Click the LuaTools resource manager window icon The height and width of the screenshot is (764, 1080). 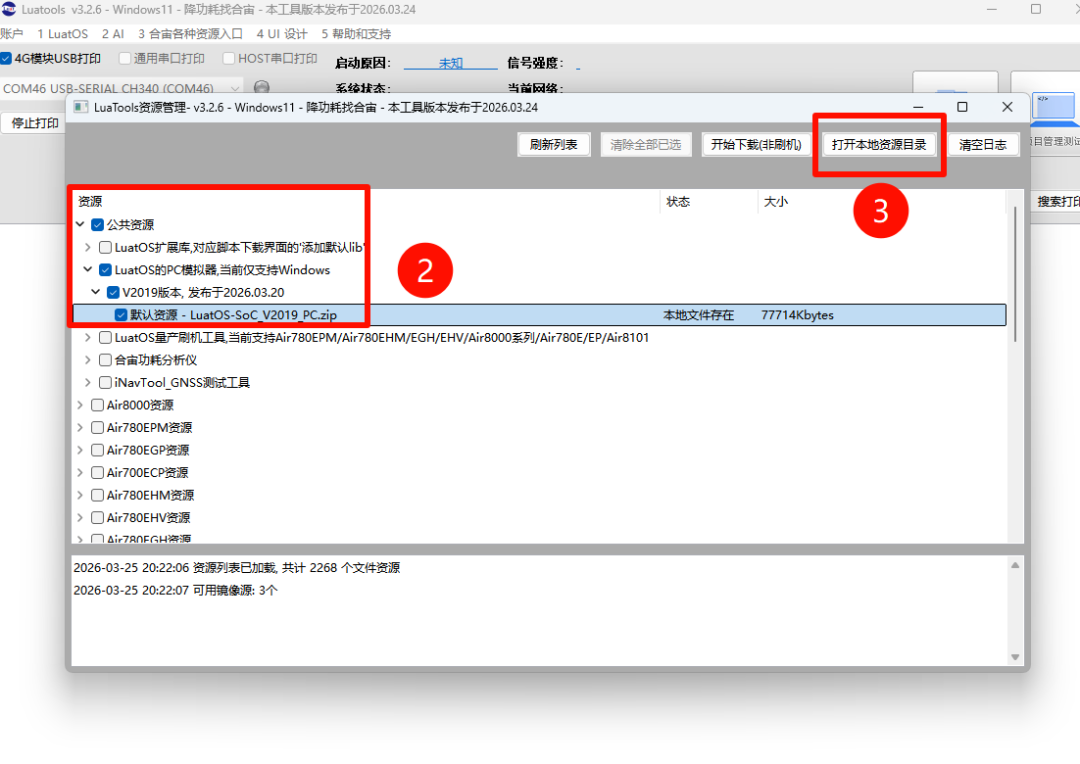[81, 107]
